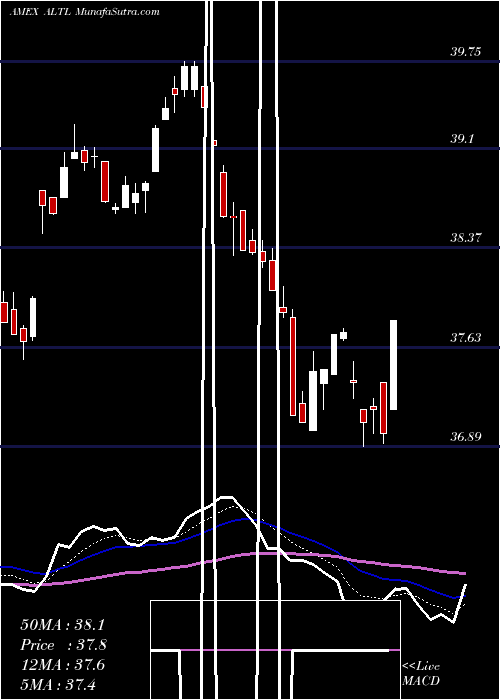This screenshot has height=700, width=500.
Task: Click the AMEX ALTL MunafaSutra.com title
Action: pyautogui.click(x=84, y=12)
